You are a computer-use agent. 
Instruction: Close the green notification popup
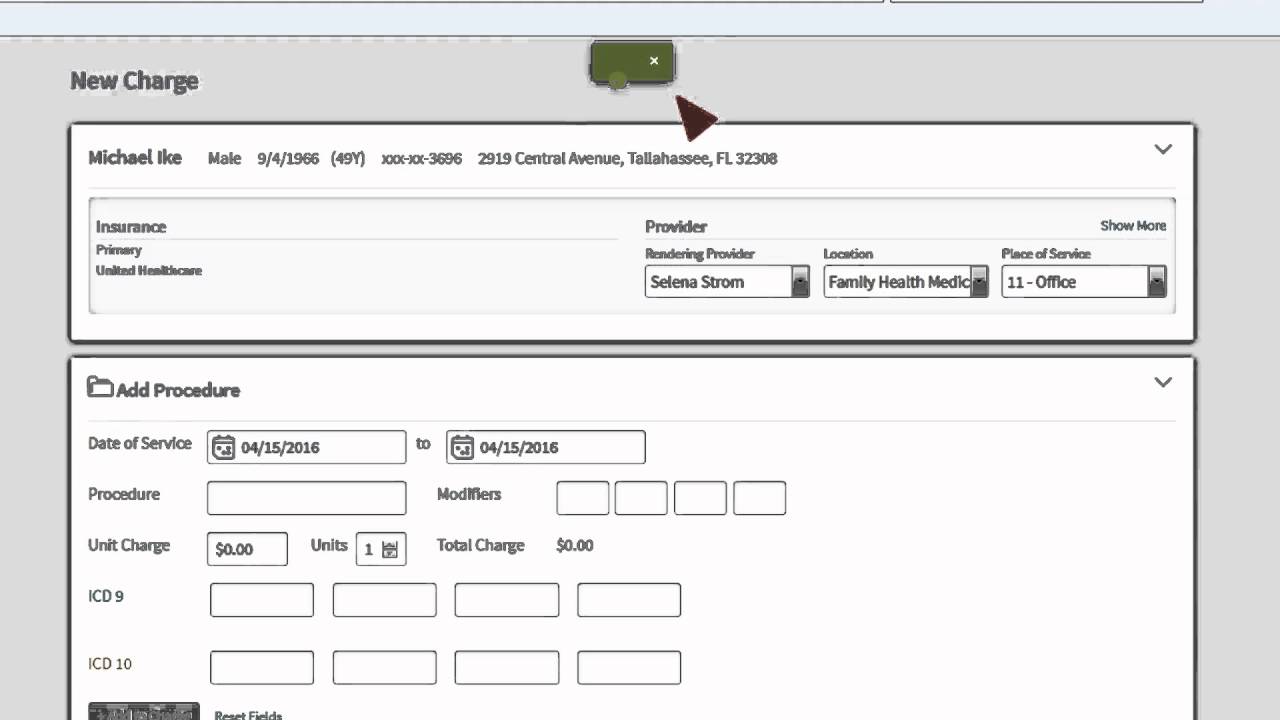(x=654, y=61)
